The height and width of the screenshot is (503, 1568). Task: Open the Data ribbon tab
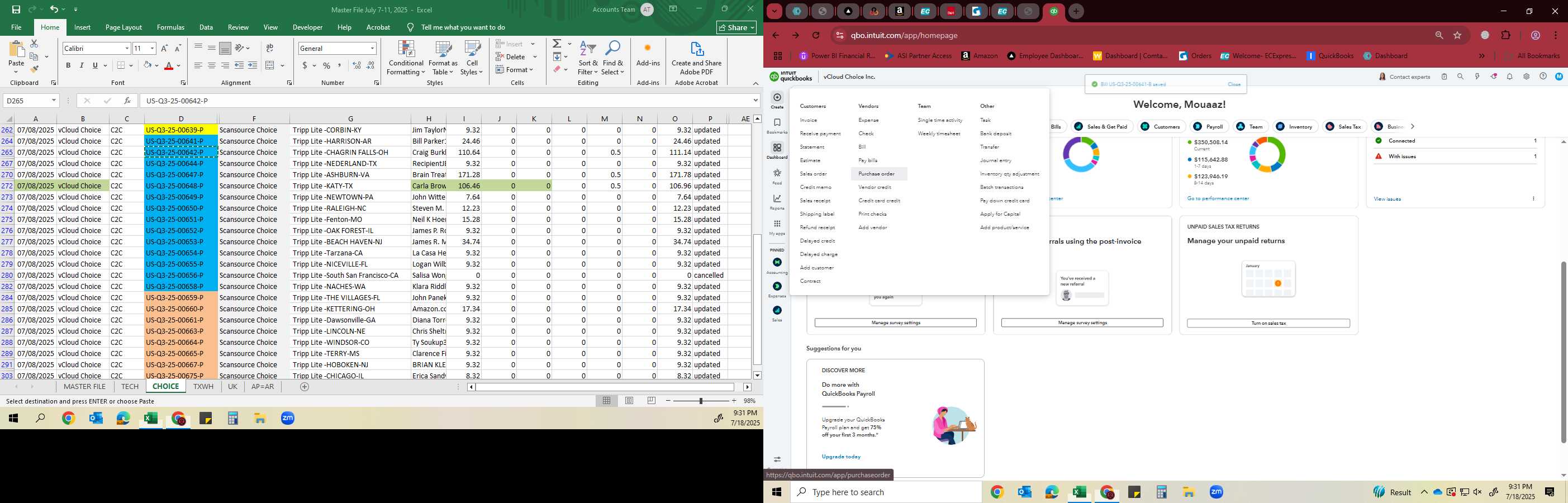coord(206,27)
